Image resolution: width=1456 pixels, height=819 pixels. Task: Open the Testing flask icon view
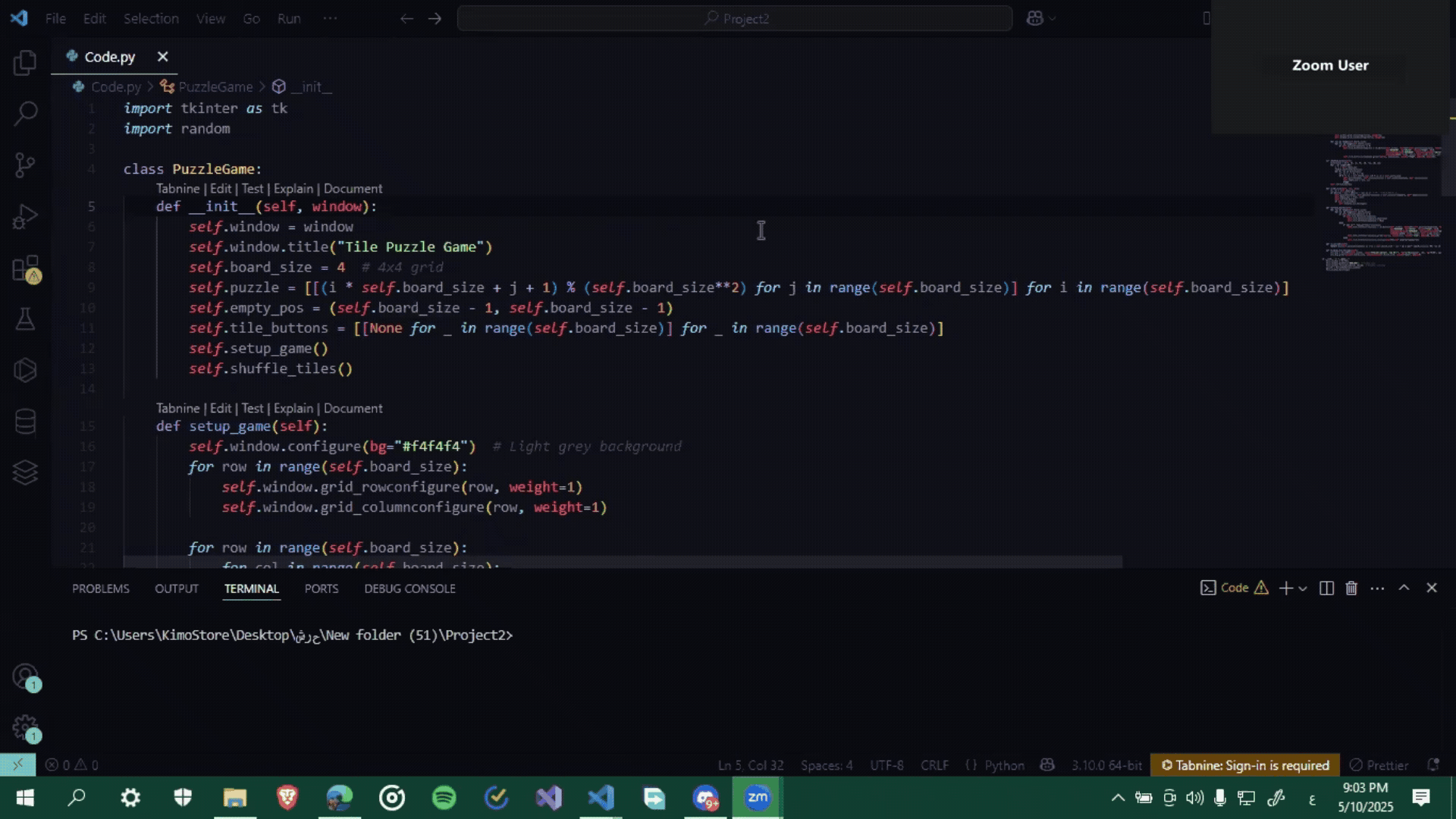[x=25, y=319]
